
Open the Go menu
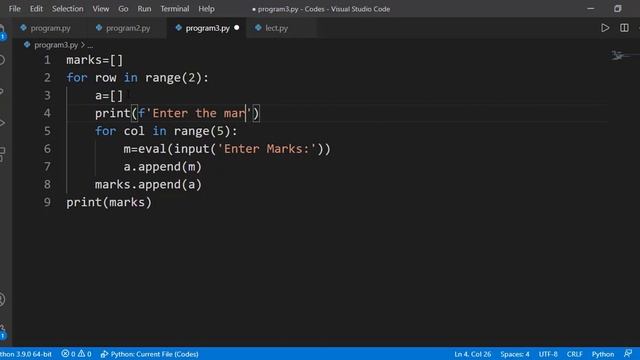123,9
